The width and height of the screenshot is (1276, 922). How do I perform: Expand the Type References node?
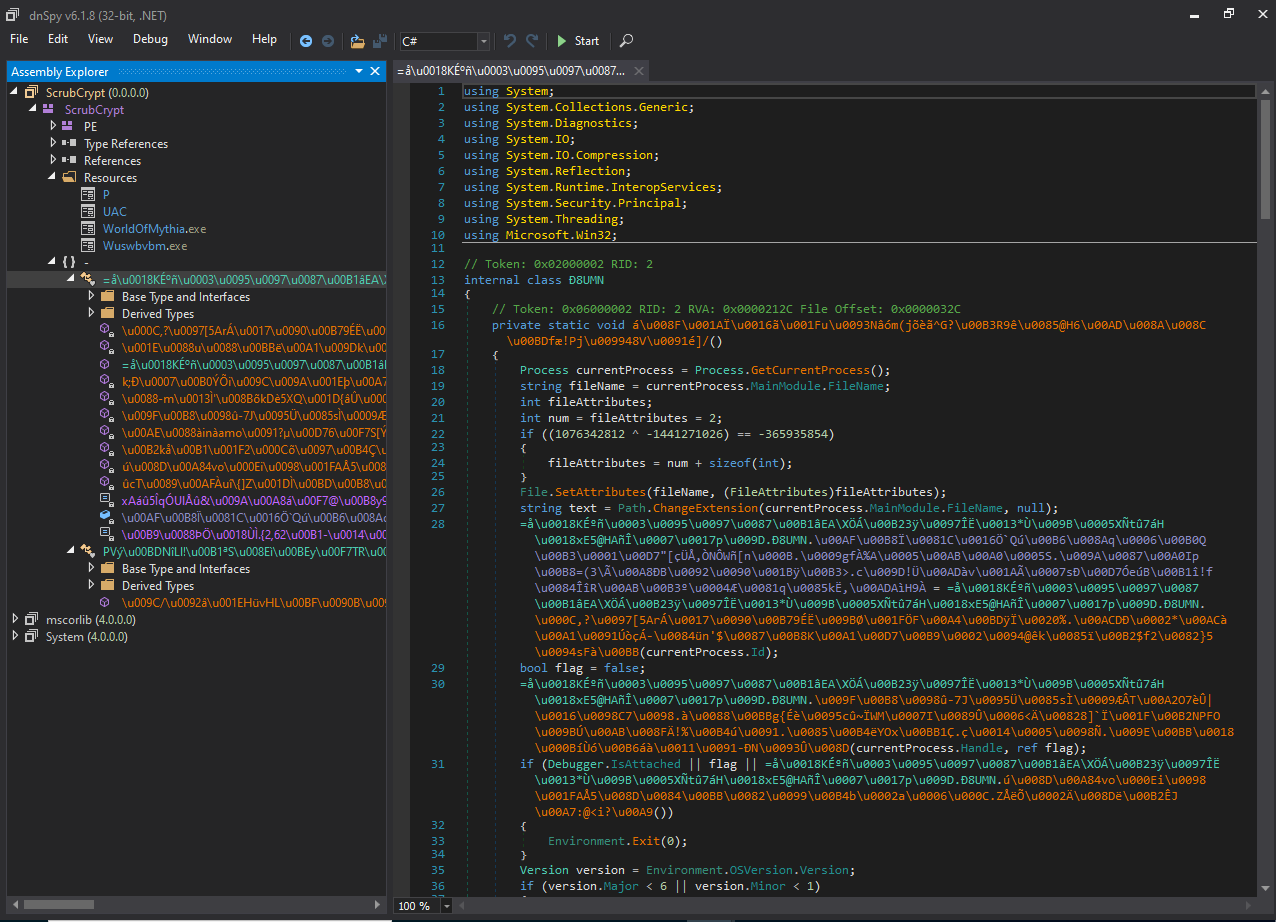[54, 143]
